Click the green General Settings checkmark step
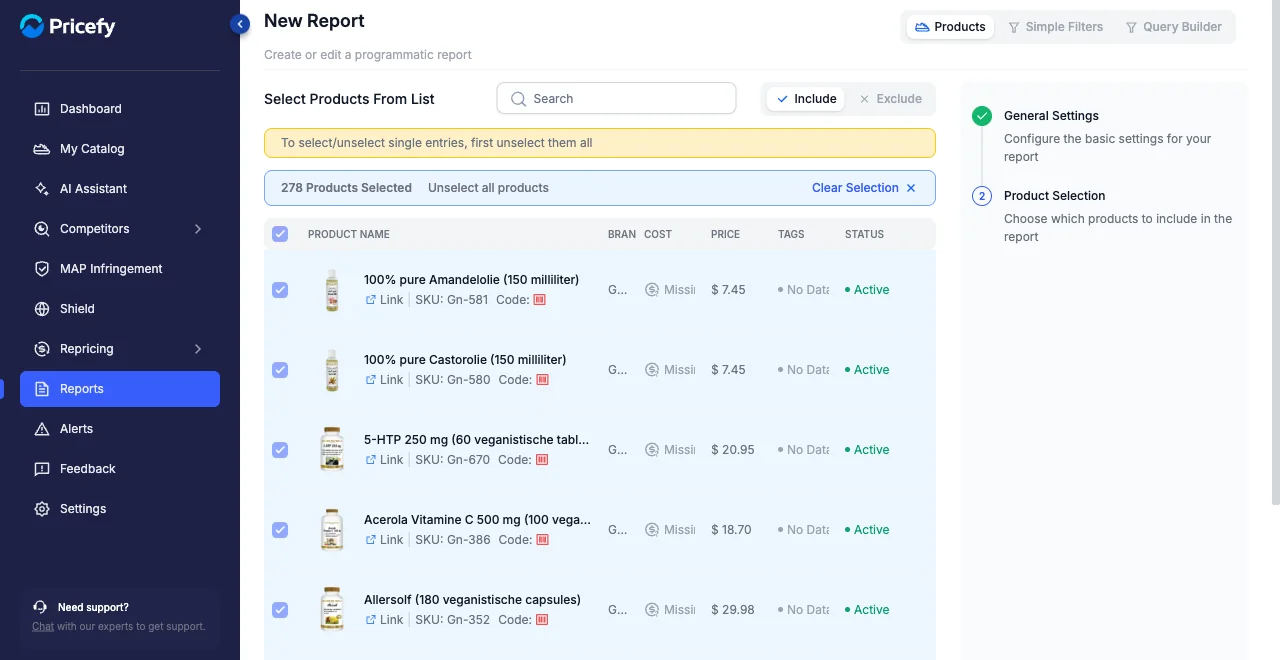This screenshot has height=660, width=1280. 982,116
